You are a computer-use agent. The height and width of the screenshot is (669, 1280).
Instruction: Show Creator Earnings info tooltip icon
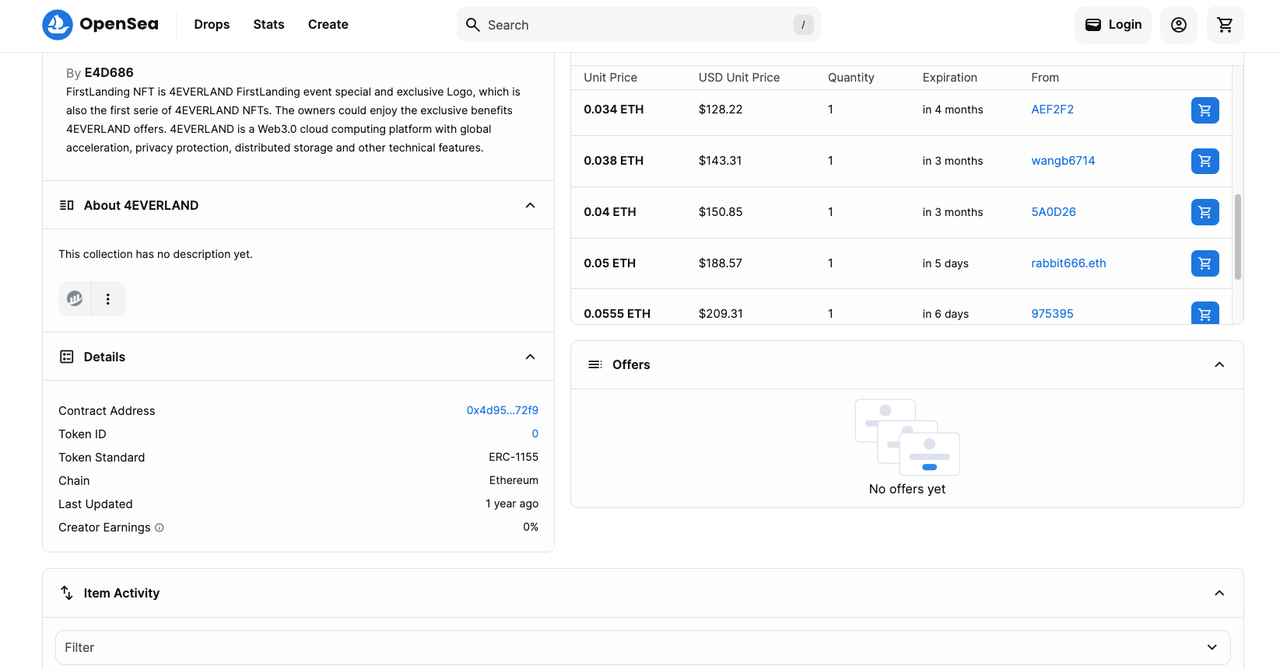(x=159, y=528)
